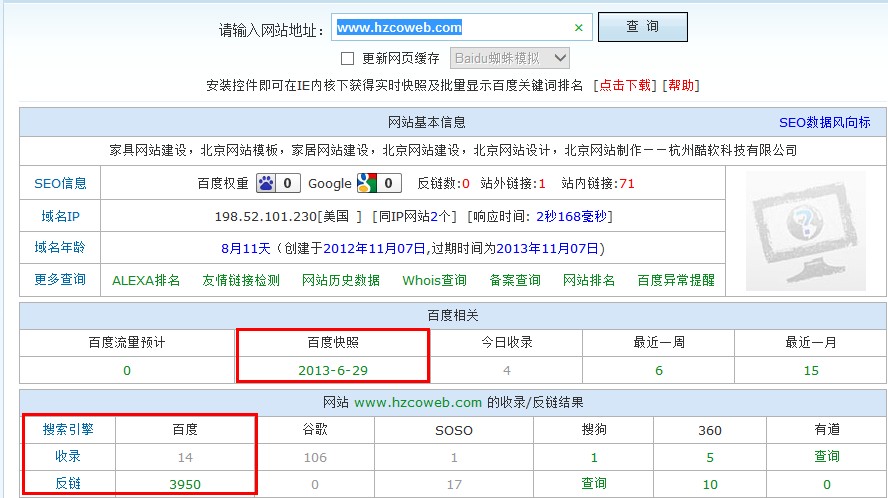Click the 站外链接 value 1
The height and width of the screenshot is (498, 888).
point(542,184)
